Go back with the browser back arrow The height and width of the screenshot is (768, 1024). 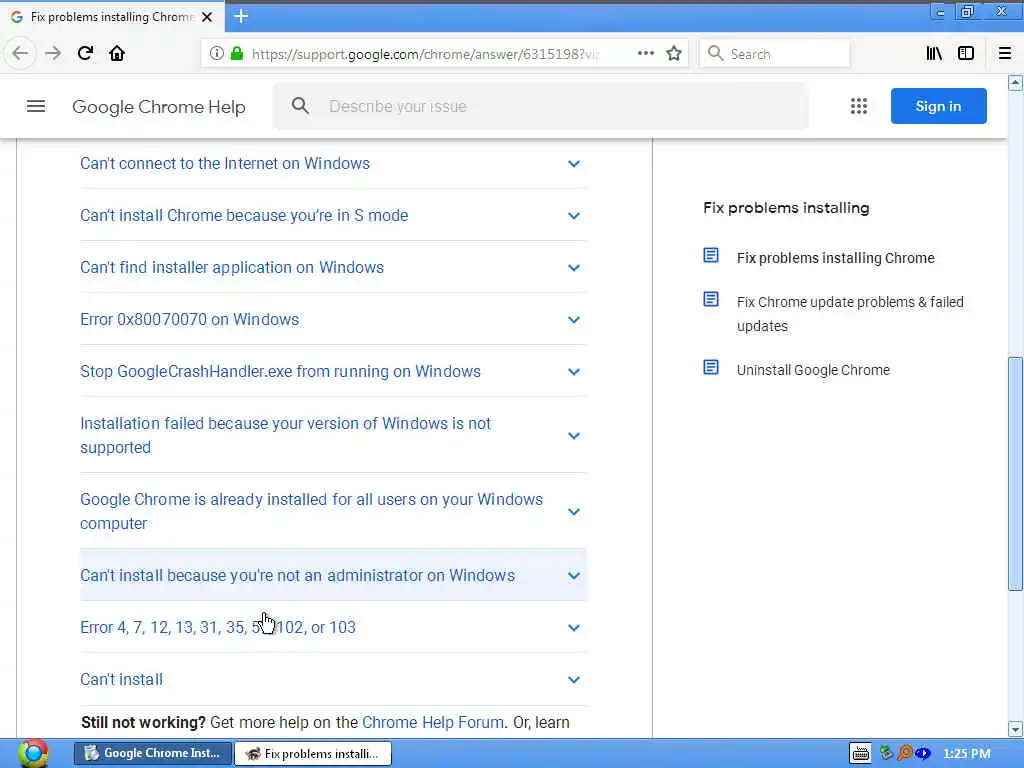click(20, 53)
